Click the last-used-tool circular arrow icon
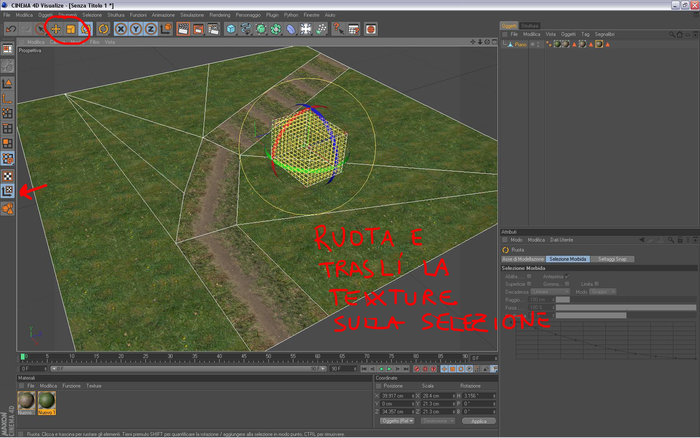Screen dimensions: 700x438 pos(103,29)
